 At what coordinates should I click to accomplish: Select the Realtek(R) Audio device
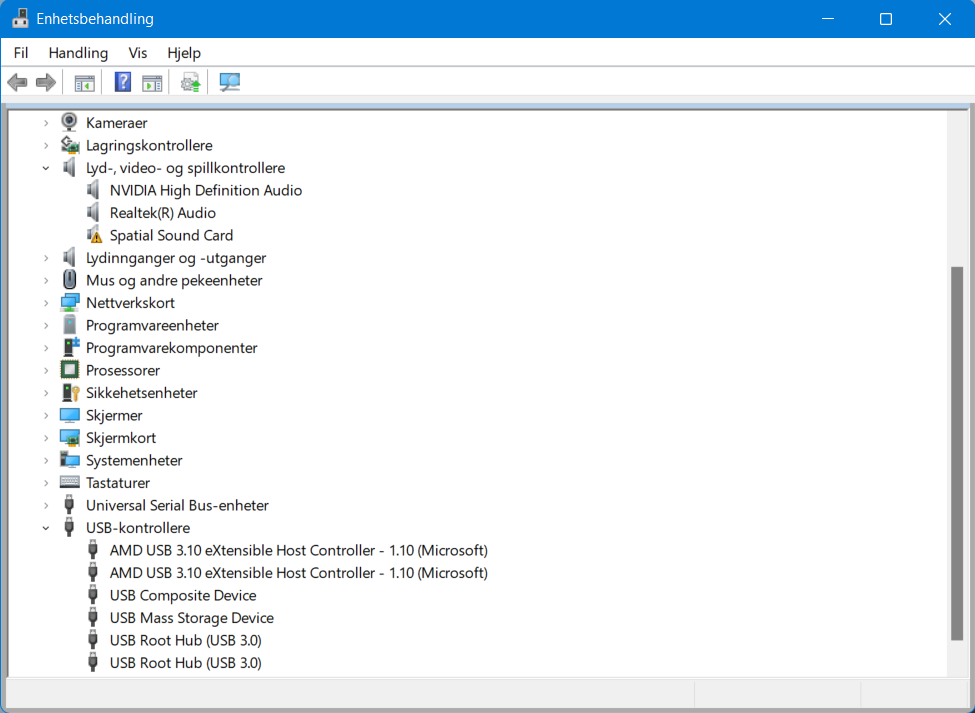click(163, 212)
